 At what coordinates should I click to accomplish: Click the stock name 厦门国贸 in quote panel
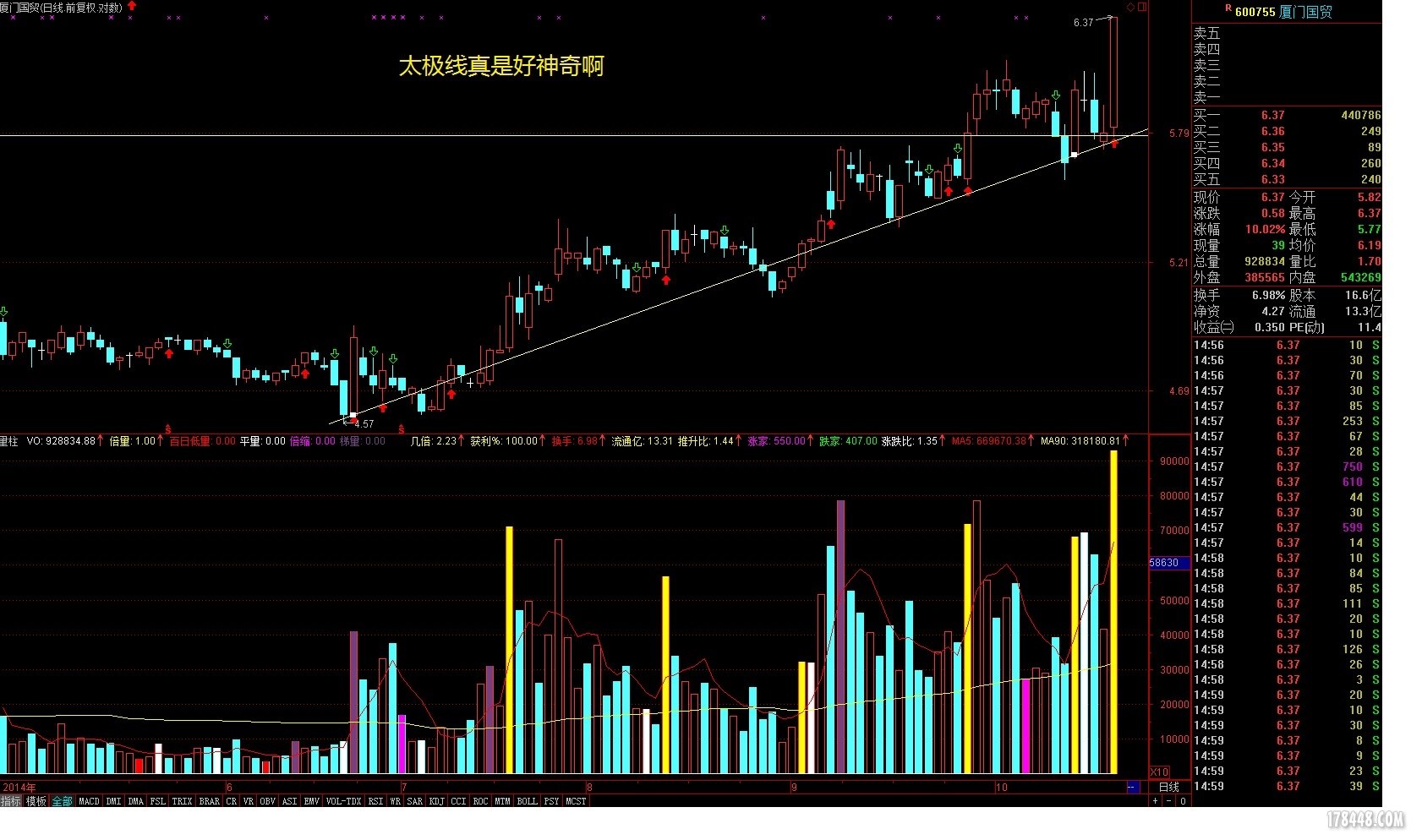(x=1305, y=12)
